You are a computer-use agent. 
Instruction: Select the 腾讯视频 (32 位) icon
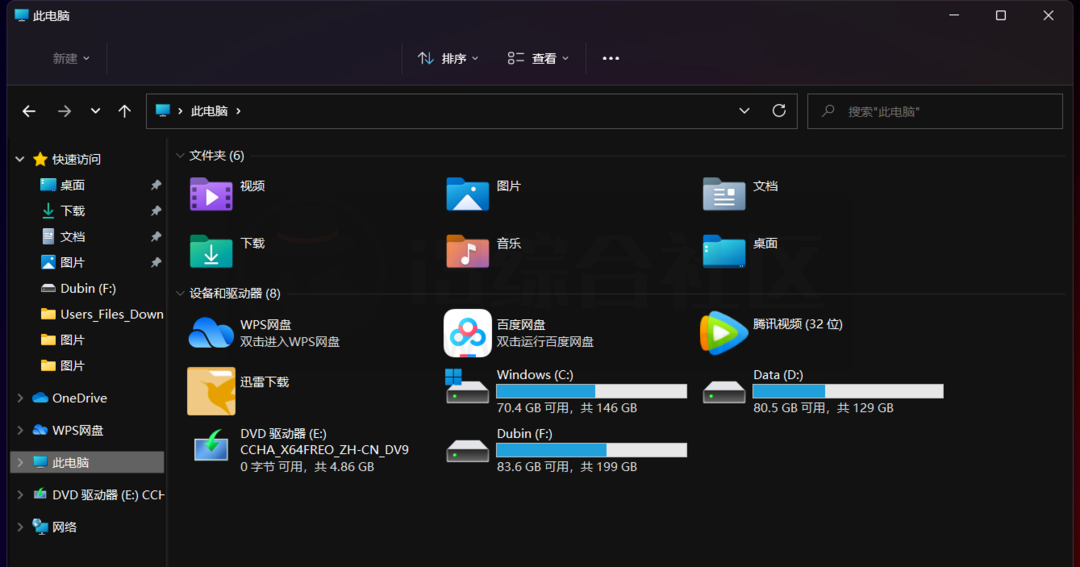coord(723,333)
